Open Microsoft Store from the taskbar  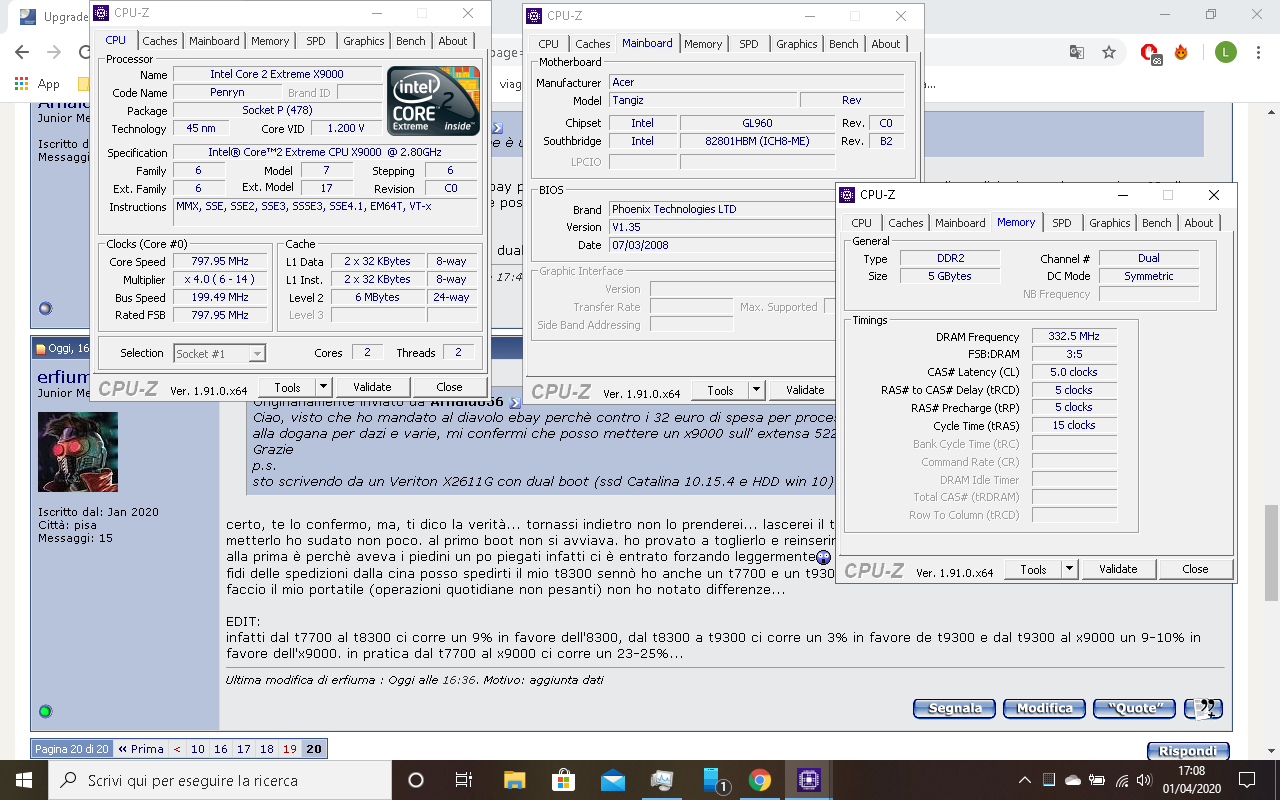[563, 780]
